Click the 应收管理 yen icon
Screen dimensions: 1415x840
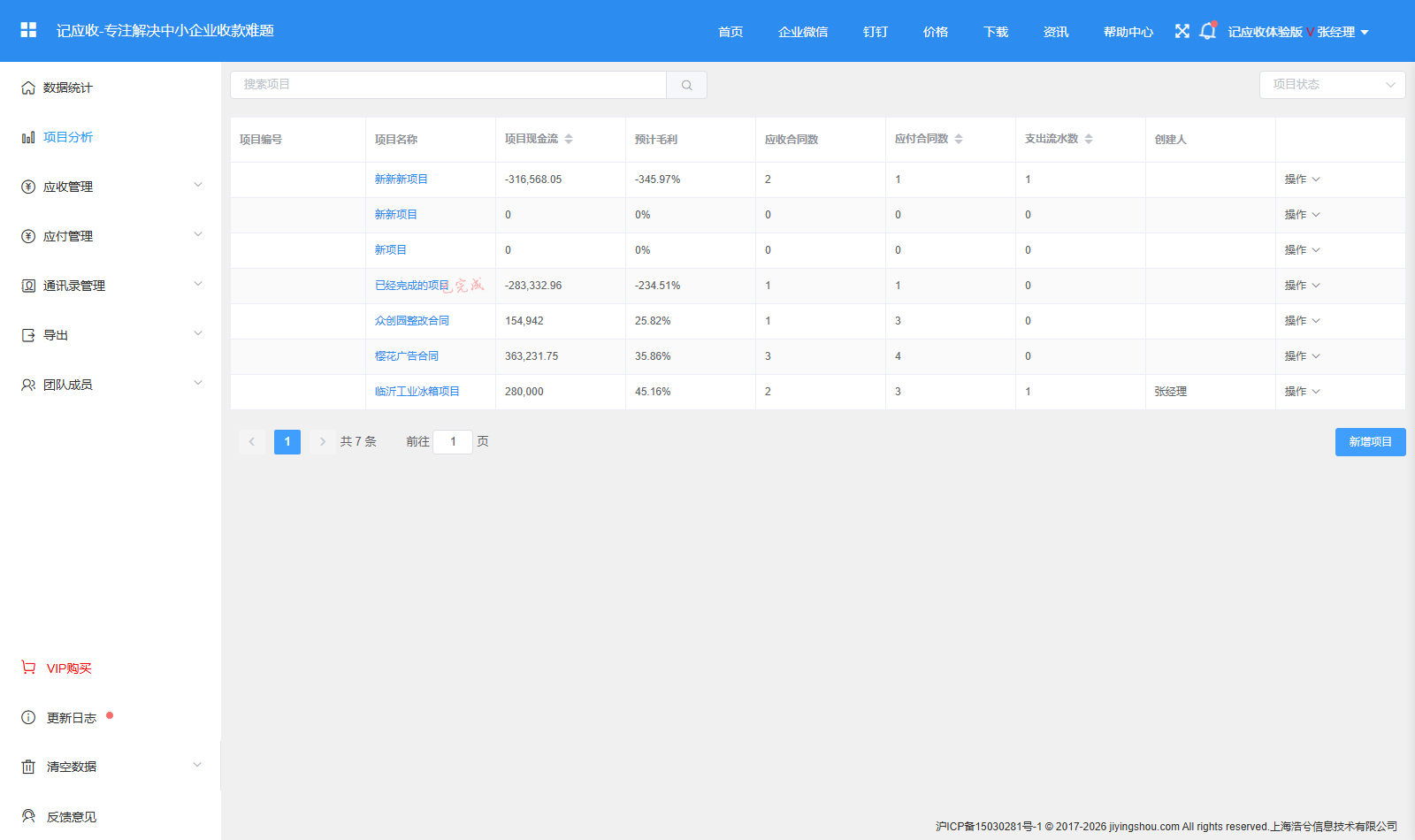click(28, 187)
